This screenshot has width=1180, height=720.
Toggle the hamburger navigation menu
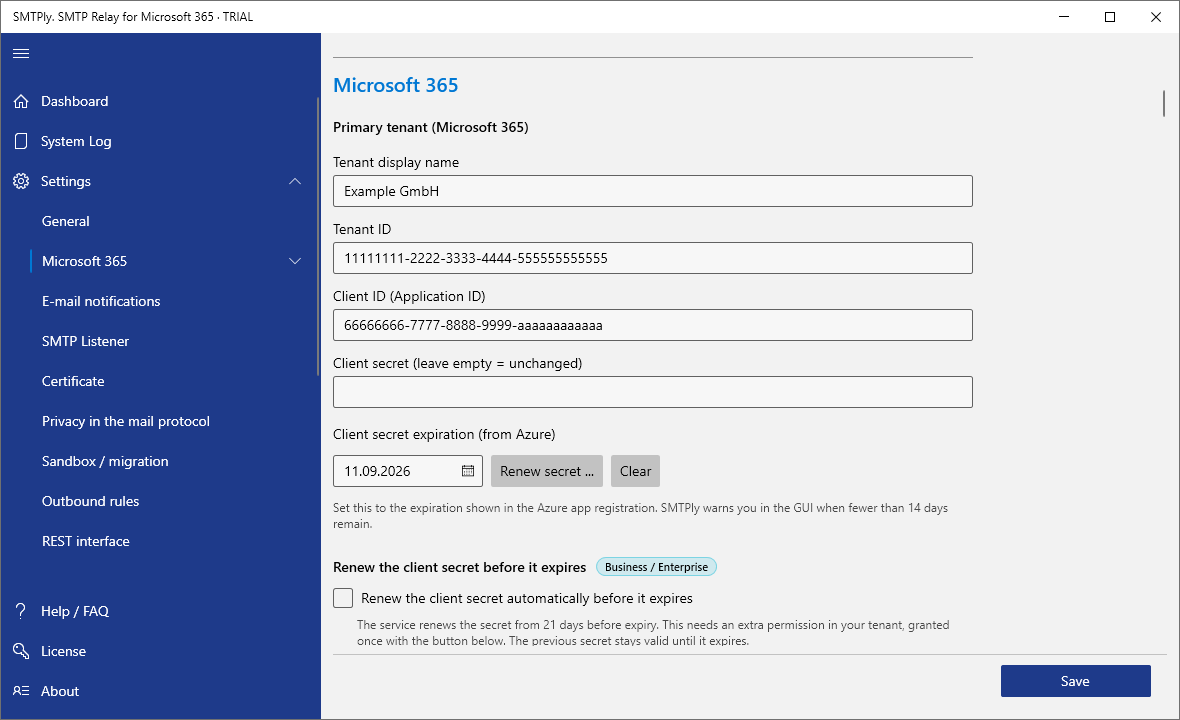click(21, 53)
